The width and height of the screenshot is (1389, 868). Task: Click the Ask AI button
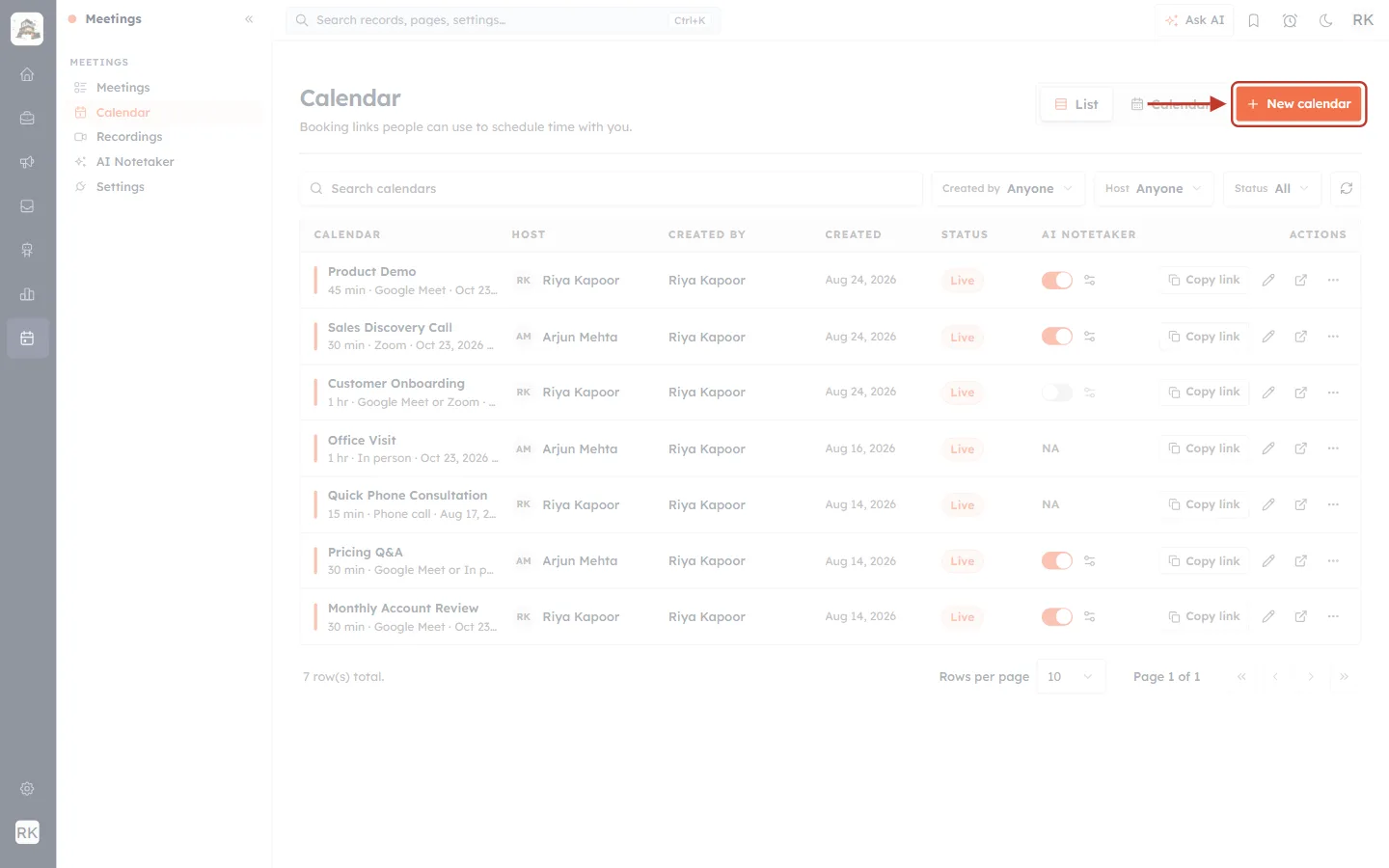click(x=1194, y=20)
